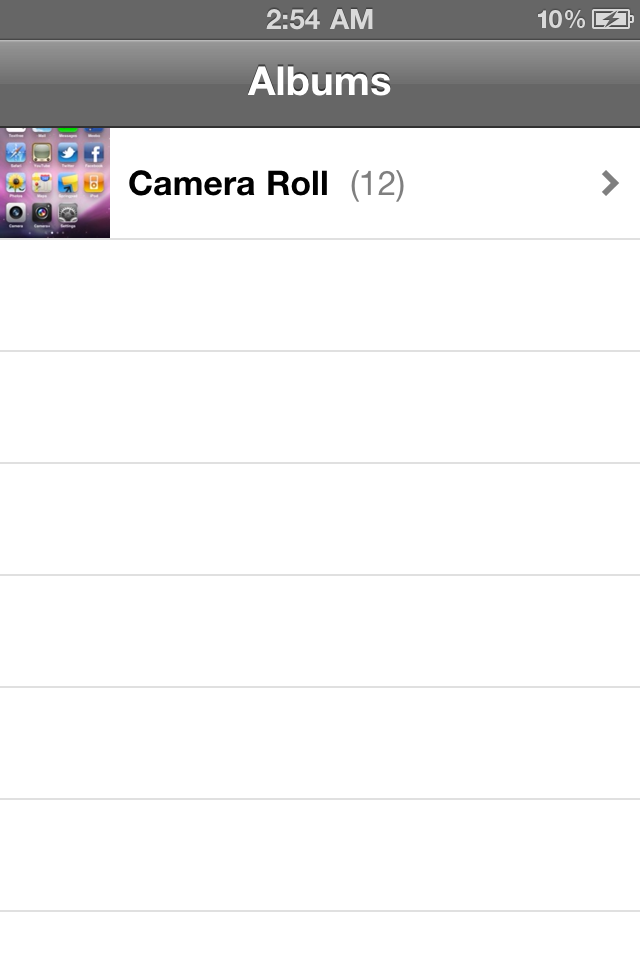Expand Camera Roll using the chevron arrow
The height and width of the screenshot is (960, 640).
(610, 183)
